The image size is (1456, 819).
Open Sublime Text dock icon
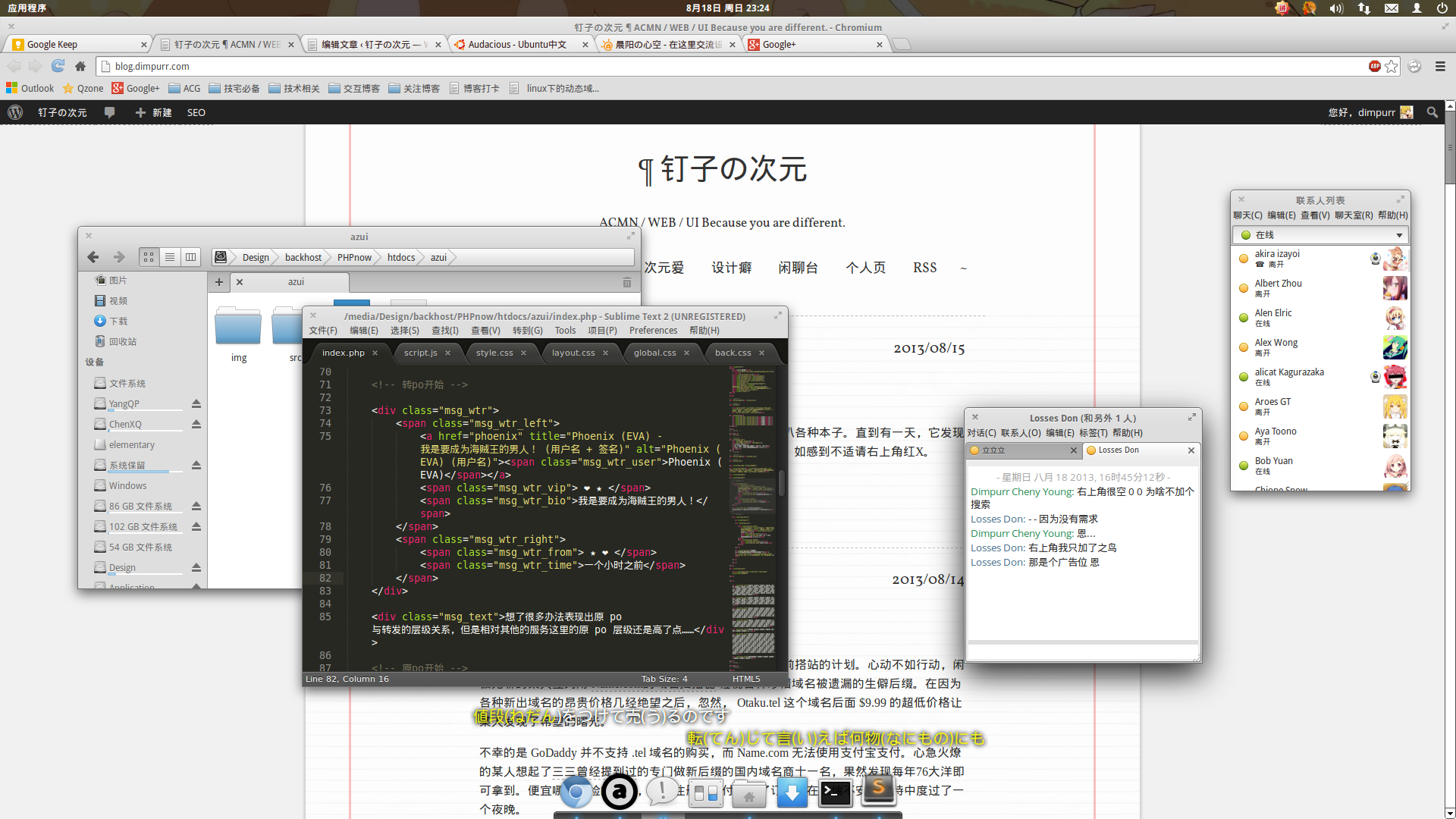pos(878,789)
